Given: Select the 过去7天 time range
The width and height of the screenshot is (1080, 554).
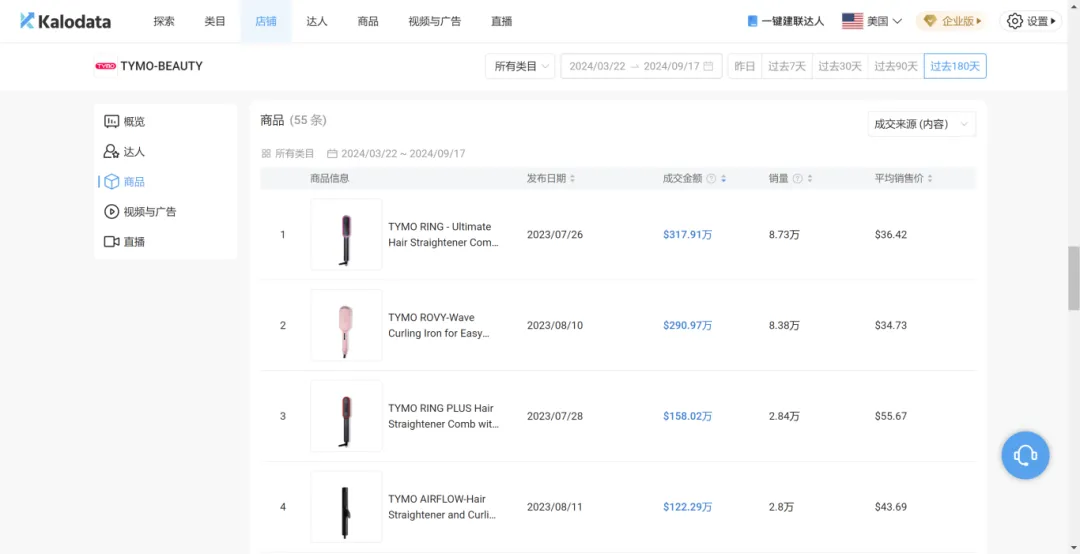Looking at the screenshot, I should pyautogui.click(x=785, y=67).
